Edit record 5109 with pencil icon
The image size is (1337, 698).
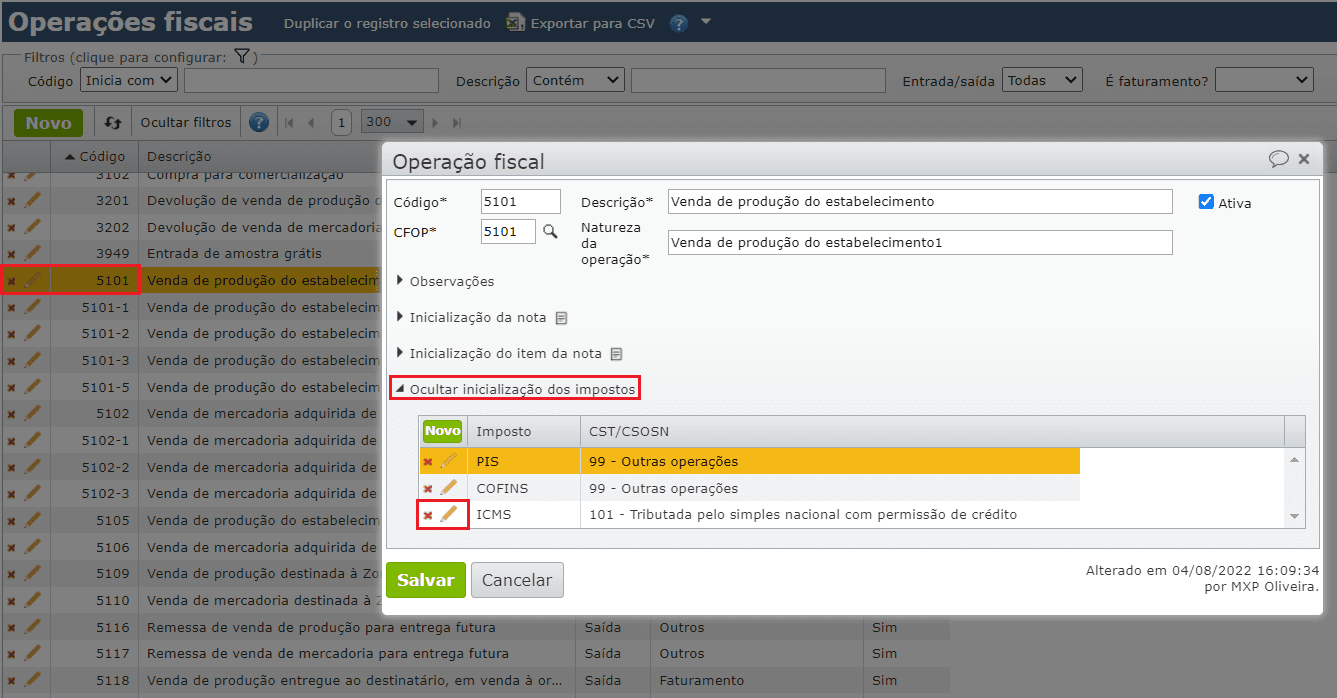(x=32, y=572)
